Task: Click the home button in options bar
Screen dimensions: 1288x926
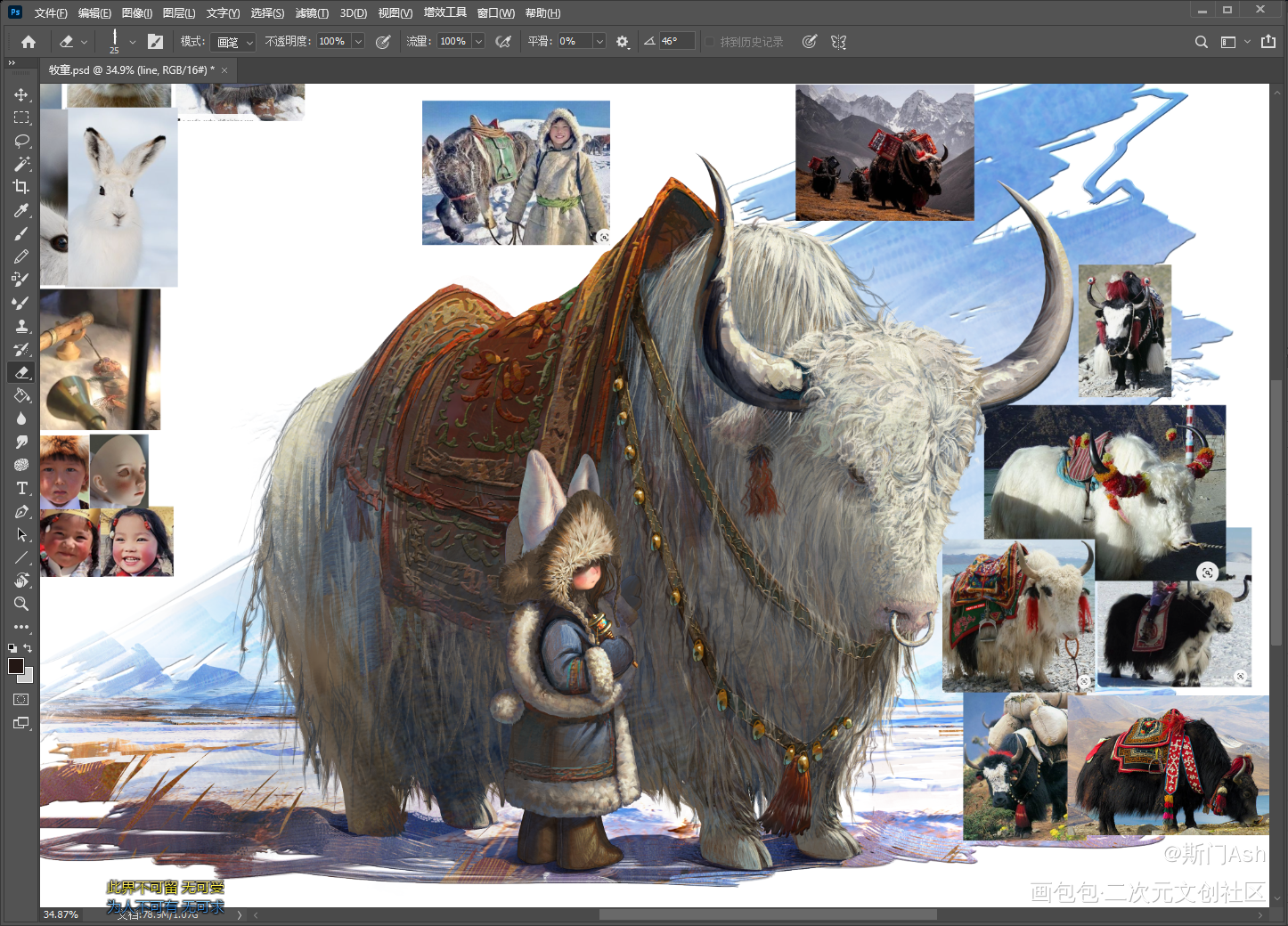Action: [29, 42]
